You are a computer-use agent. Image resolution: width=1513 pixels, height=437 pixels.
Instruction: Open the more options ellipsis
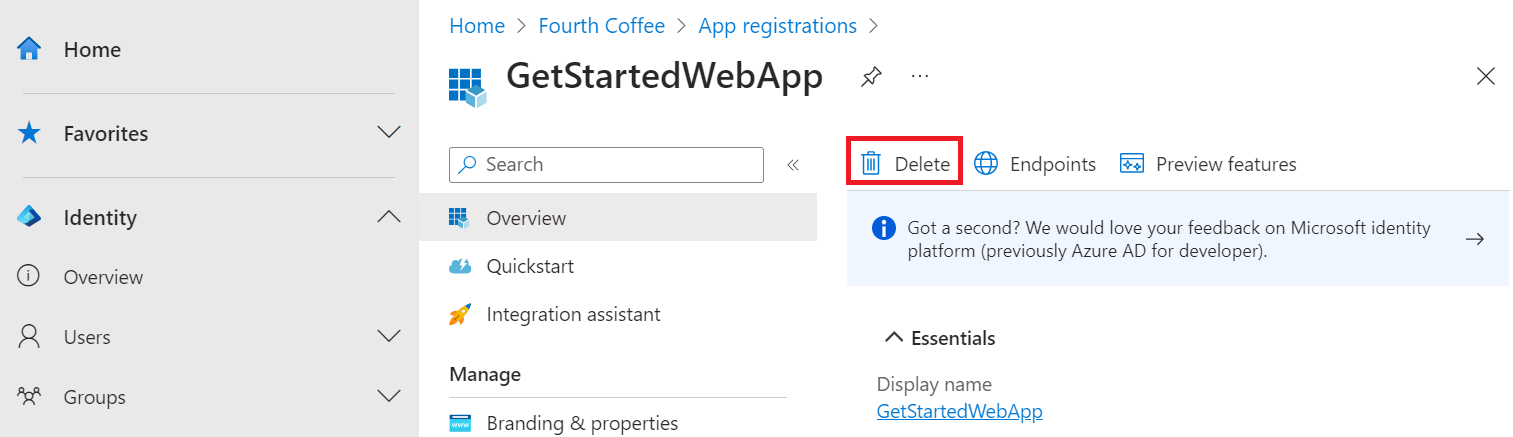[x=920, y=76]
